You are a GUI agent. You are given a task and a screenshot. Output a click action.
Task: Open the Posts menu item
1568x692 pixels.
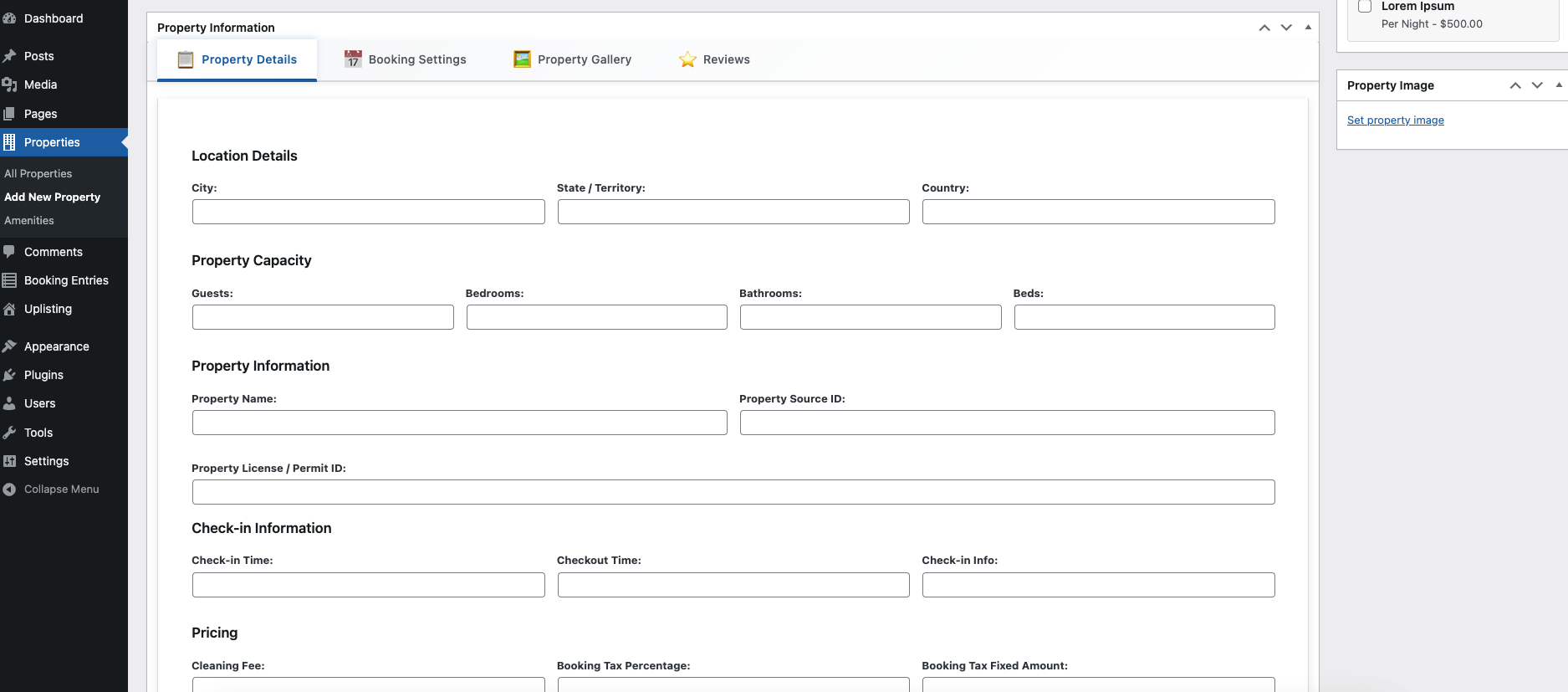tap(64, 56)
